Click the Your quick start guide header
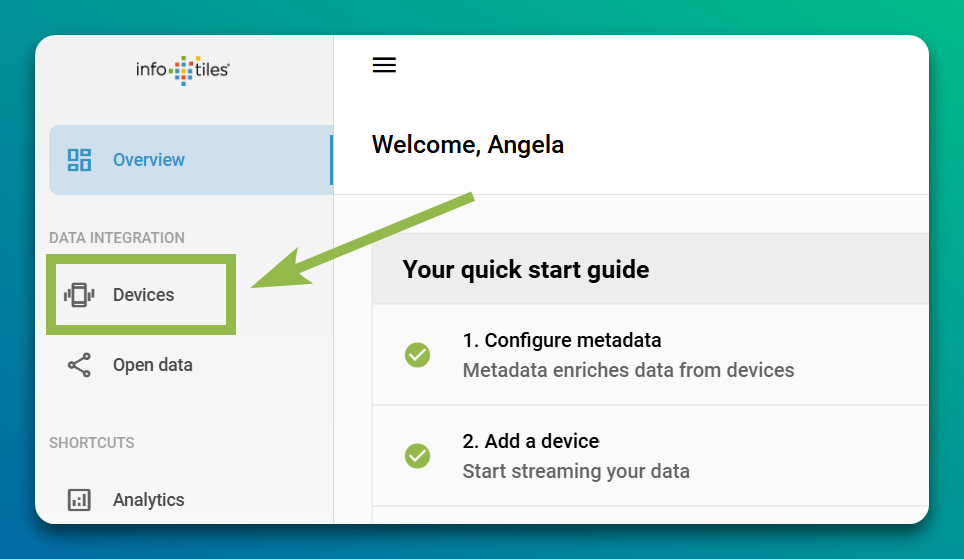964x559 pixels. (x=526, y=270)
